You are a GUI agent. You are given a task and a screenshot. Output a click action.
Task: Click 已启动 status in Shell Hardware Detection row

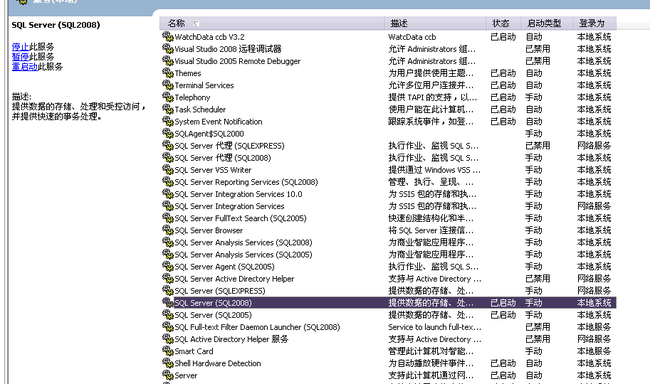[x=503, y=363]
